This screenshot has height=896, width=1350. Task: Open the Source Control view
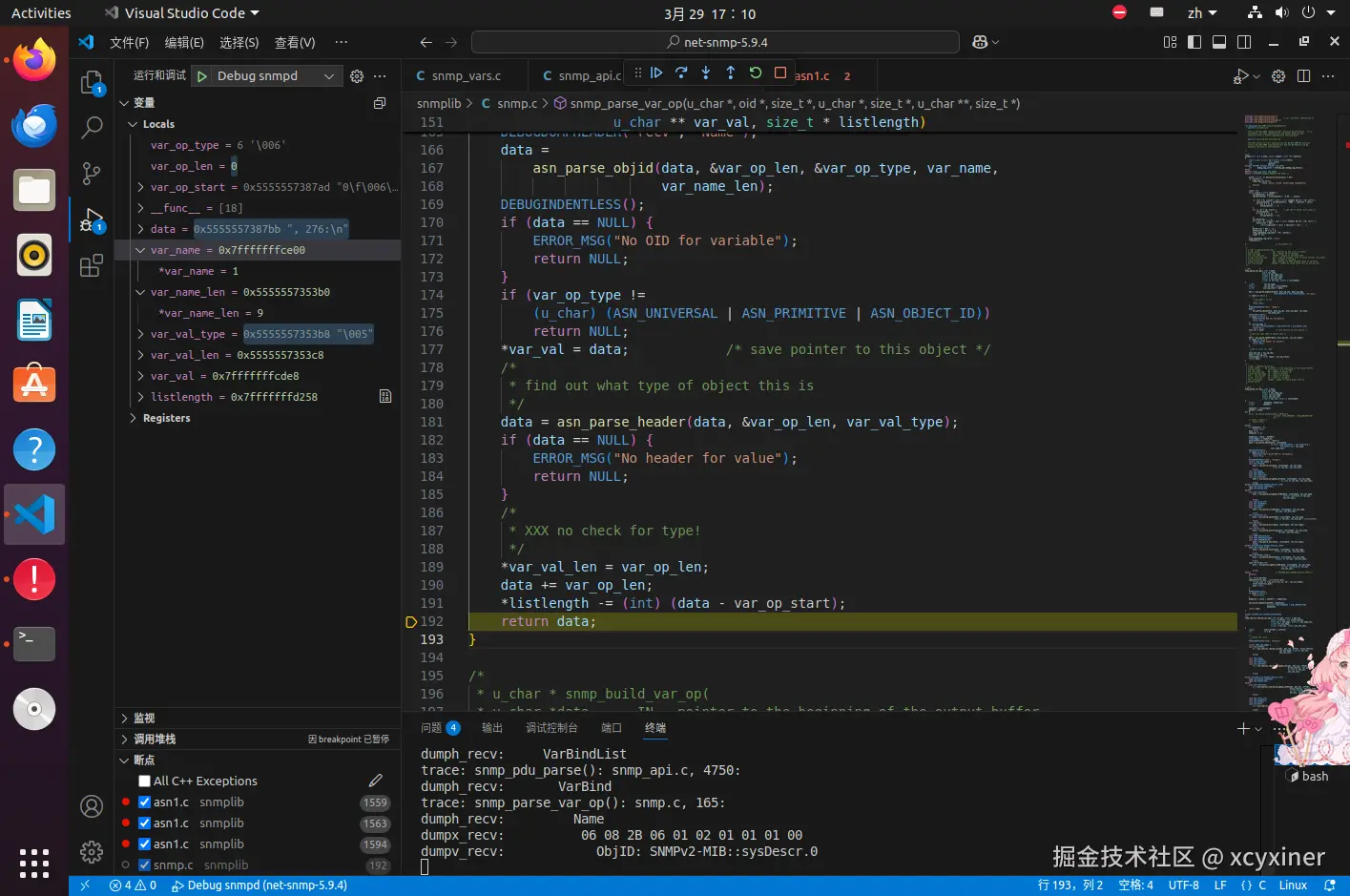tap(92, 173)
